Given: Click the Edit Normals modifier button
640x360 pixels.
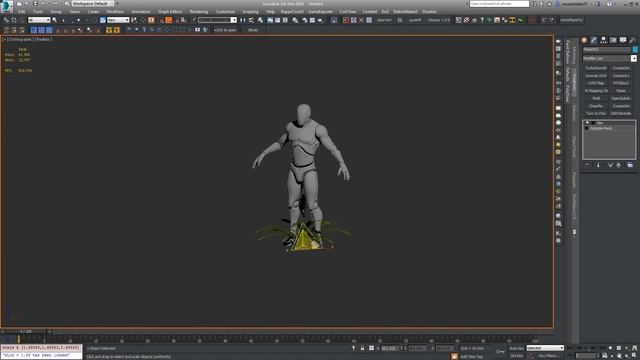Looking at the screenshot, I should [x=621, y=113].
